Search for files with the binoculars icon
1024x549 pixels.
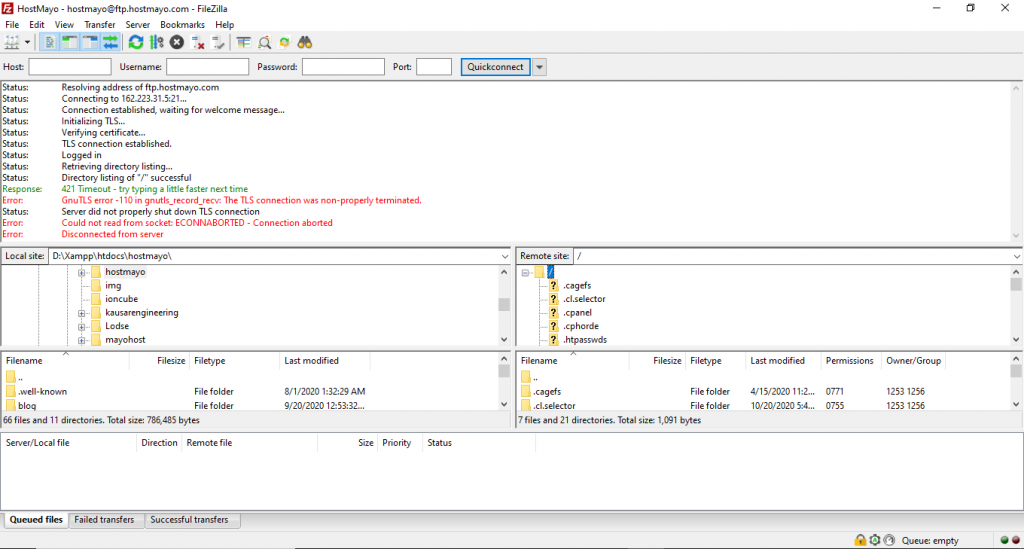tap(305, 42)
